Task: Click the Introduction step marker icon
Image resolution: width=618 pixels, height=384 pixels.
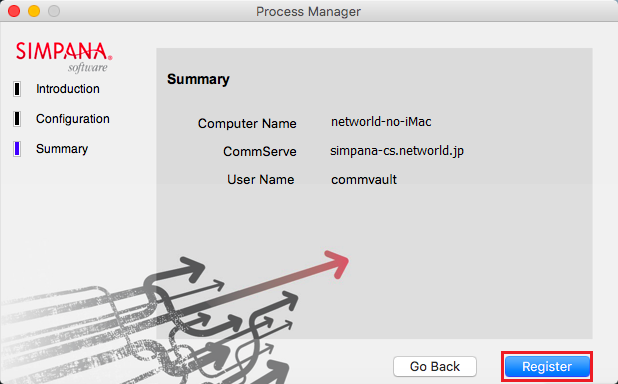Action: 17,89
